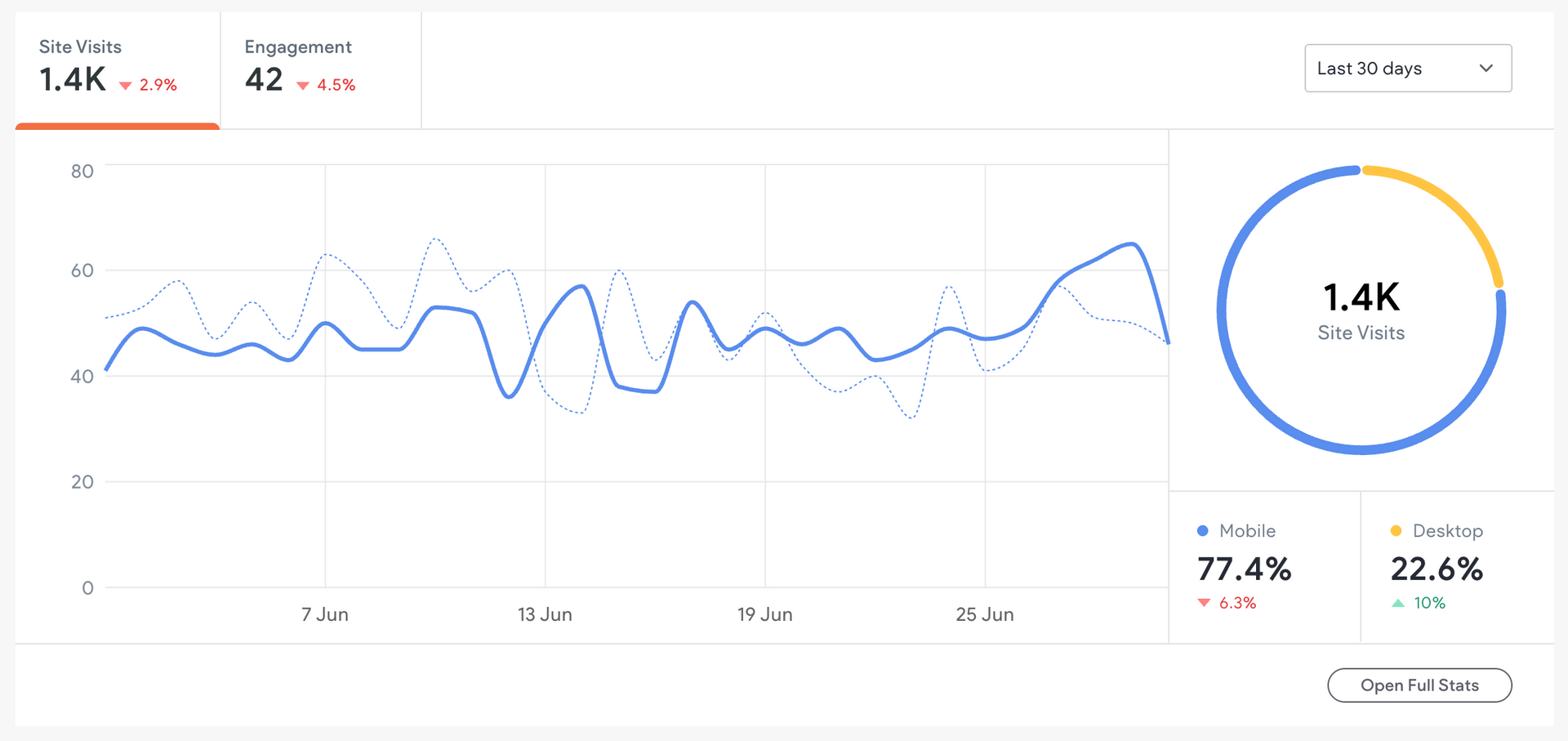The image size is (1568, 741).
Task: Click the Engagement value 42
Action: (264, 80)
